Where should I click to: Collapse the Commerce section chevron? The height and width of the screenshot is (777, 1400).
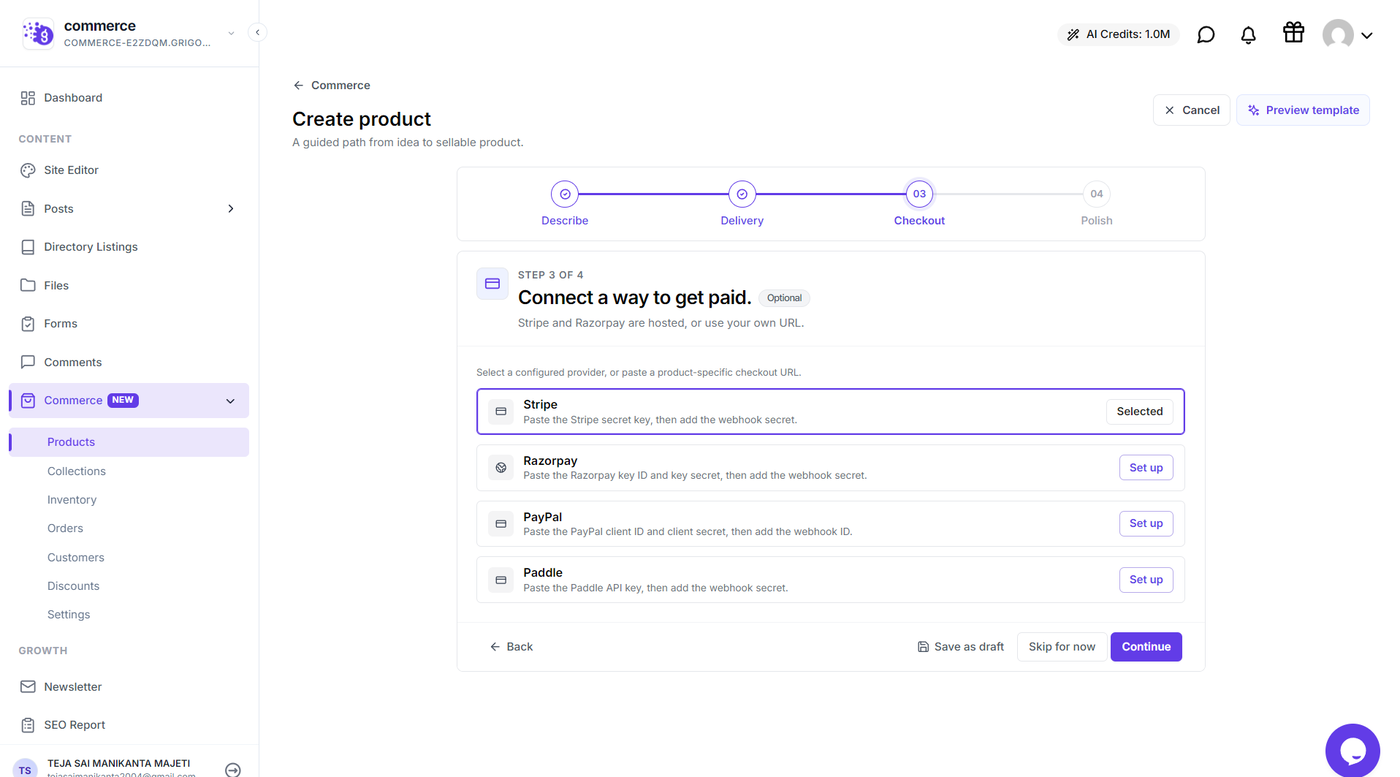[x=230, y=401]
